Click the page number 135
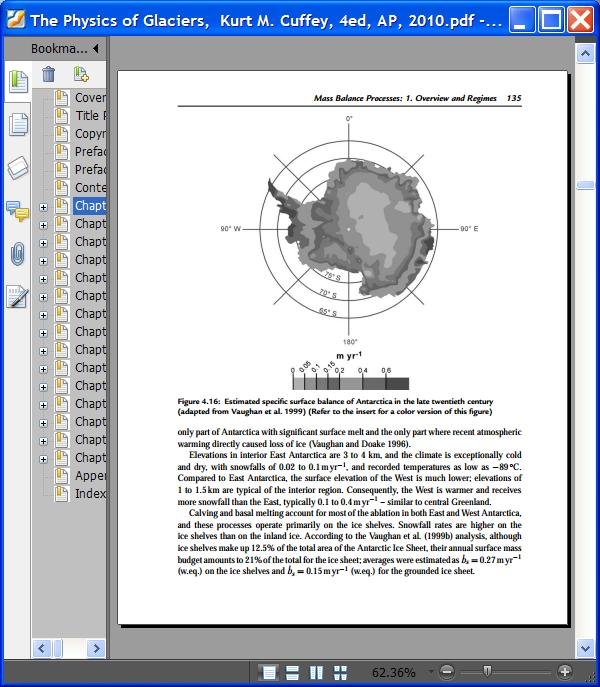The image size is (600, 687). (x=514, y=98)
